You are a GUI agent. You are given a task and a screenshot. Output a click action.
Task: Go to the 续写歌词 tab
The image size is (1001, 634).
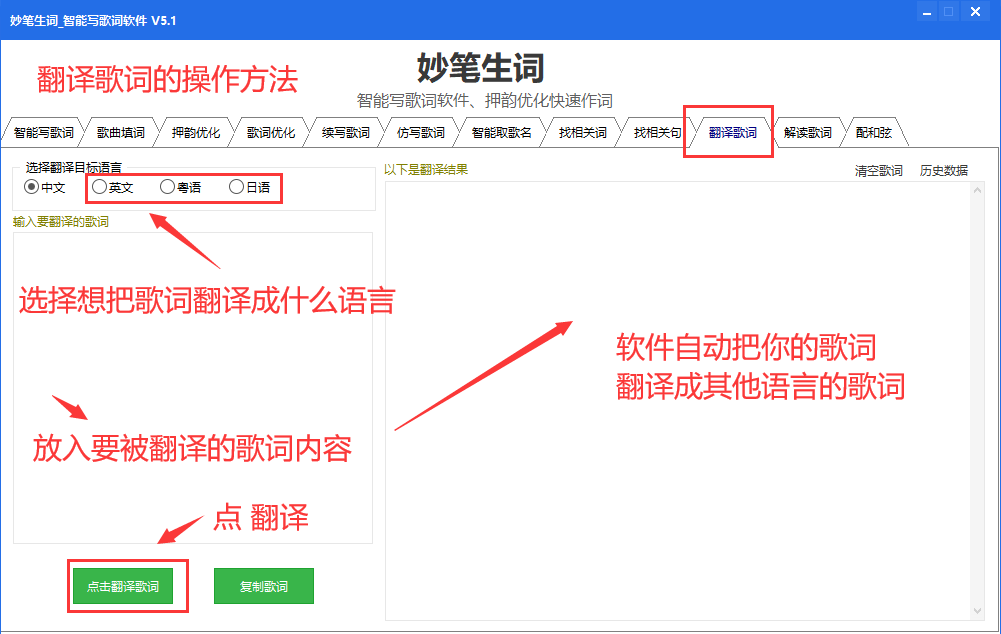pyautogui.click(x=345, y=133)
